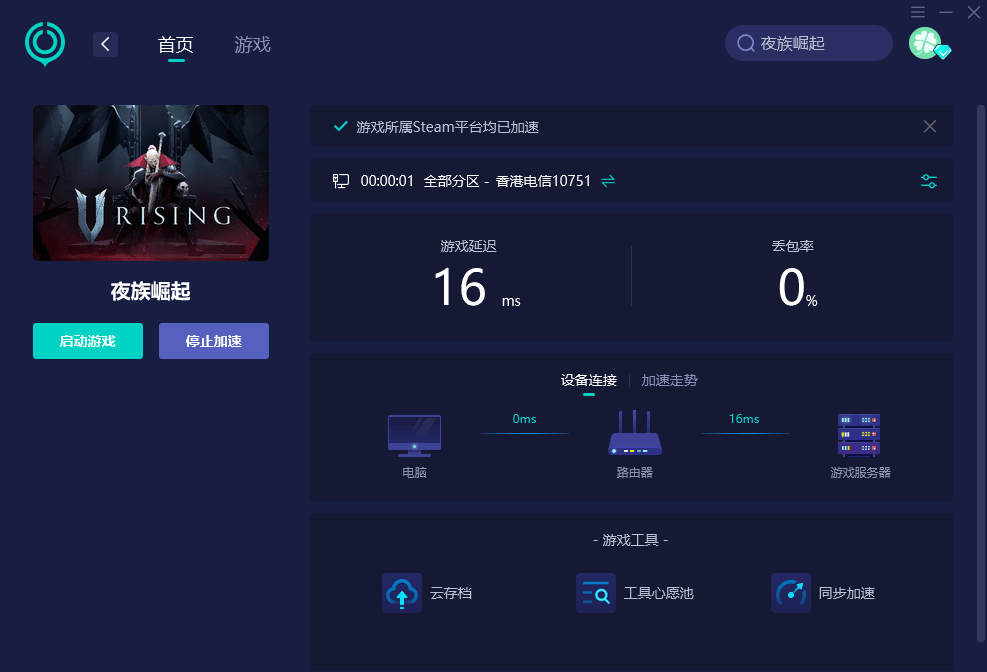987x672 pixels.
Task: Click the green accelerator logo icon
Action: coord(45,43)
